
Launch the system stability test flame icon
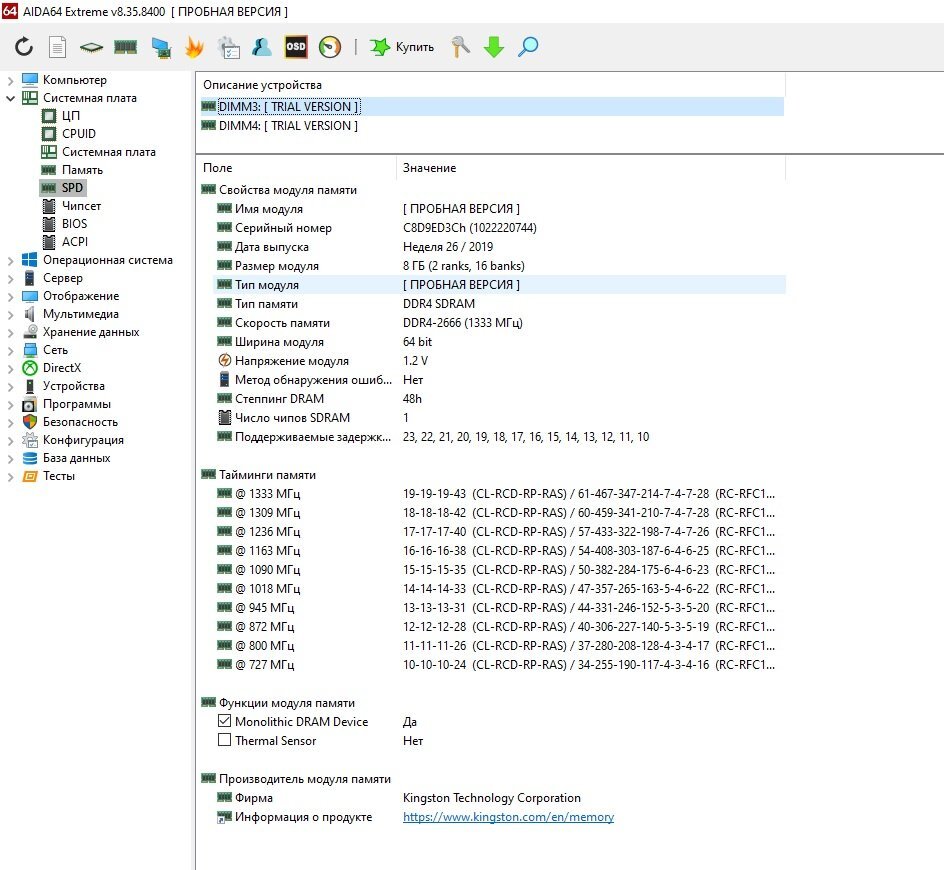pos(194,47)
